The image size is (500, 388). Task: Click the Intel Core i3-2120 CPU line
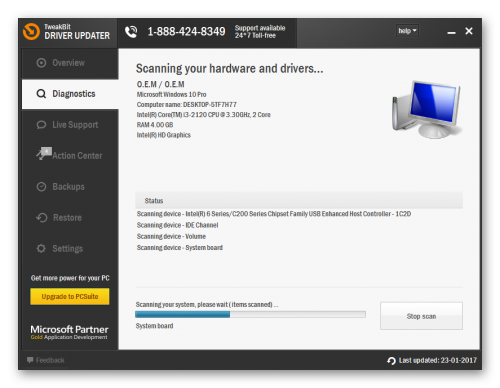(x=203, y=115)
